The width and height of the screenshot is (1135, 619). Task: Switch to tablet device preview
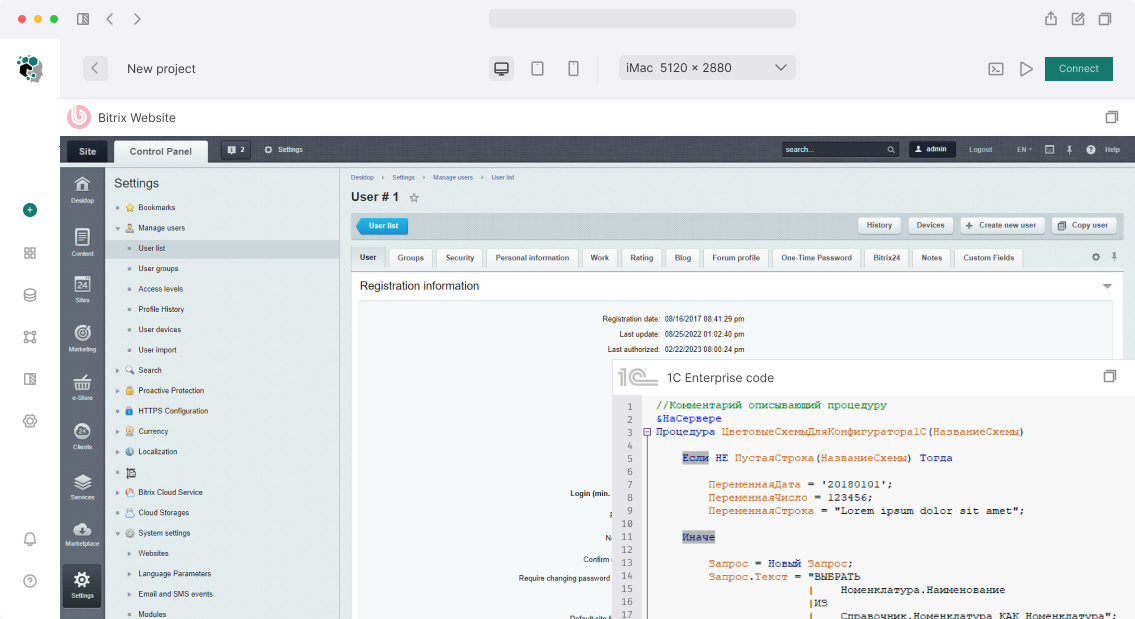point(537,69)
